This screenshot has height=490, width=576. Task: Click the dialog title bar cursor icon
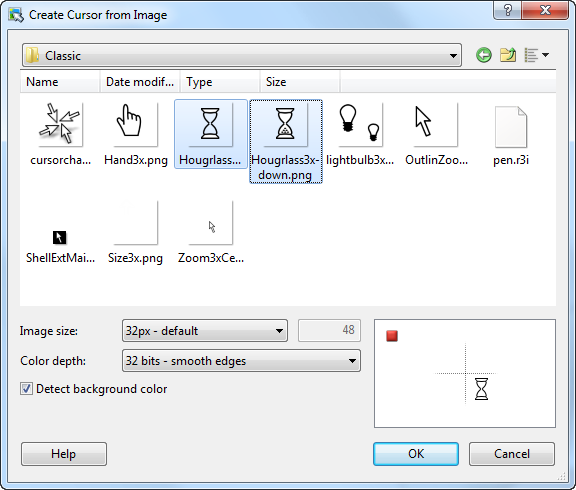[16, 15]
